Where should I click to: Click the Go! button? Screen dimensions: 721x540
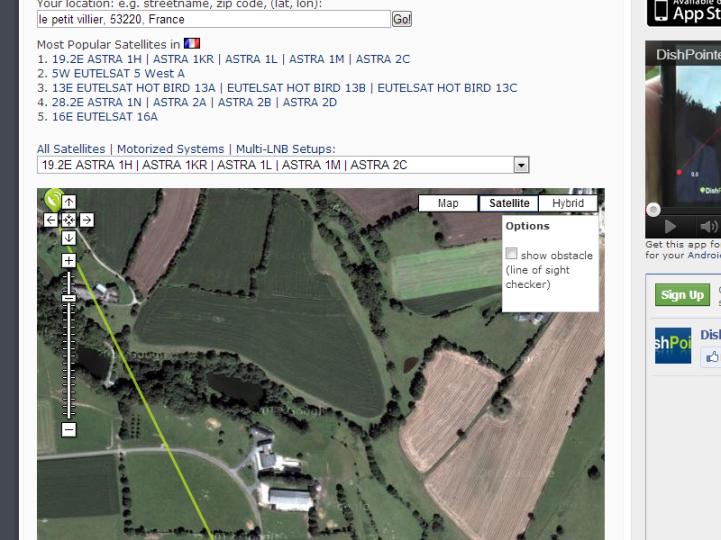tap(401, 19)
